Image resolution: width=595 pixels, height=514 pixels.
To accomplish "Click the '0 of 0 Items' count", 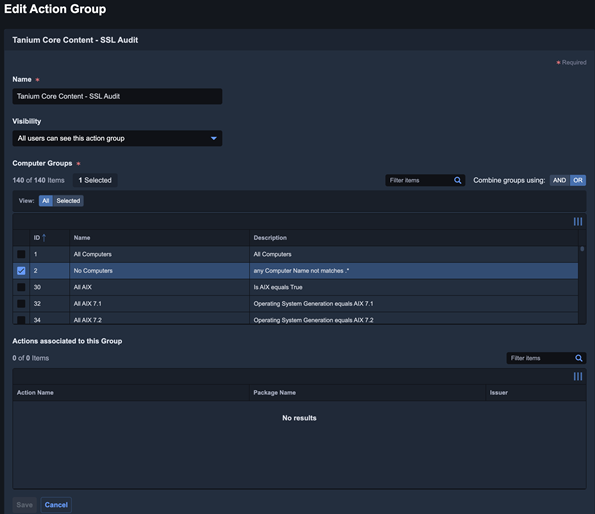I will [31, 358].
